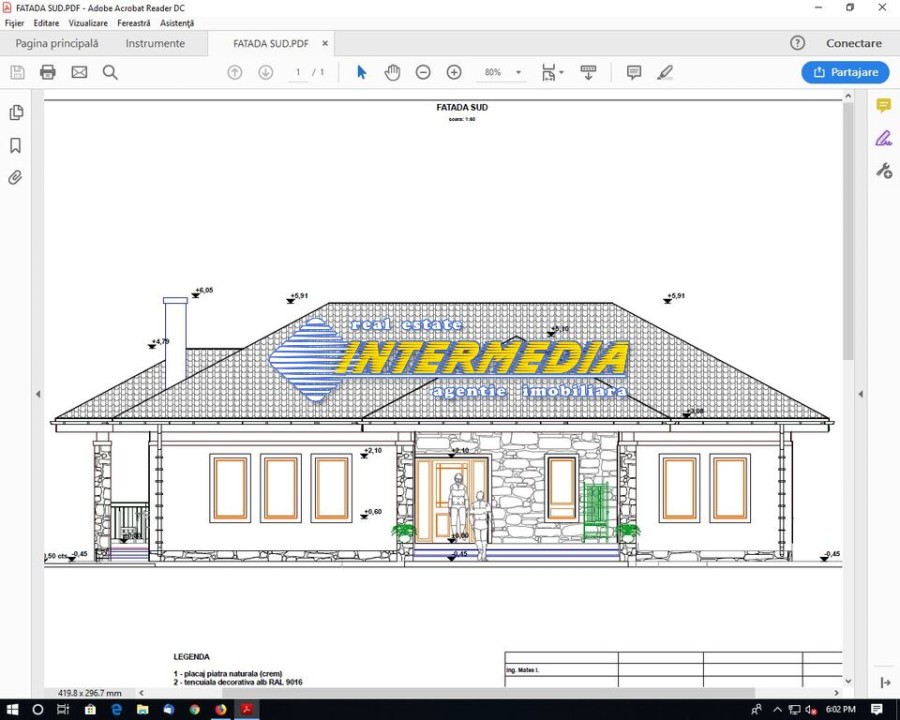Image resolution: width=900 pixels, height=720 pixels.
Task: Click the 80% zoom value field
Action: coord(492,72)
